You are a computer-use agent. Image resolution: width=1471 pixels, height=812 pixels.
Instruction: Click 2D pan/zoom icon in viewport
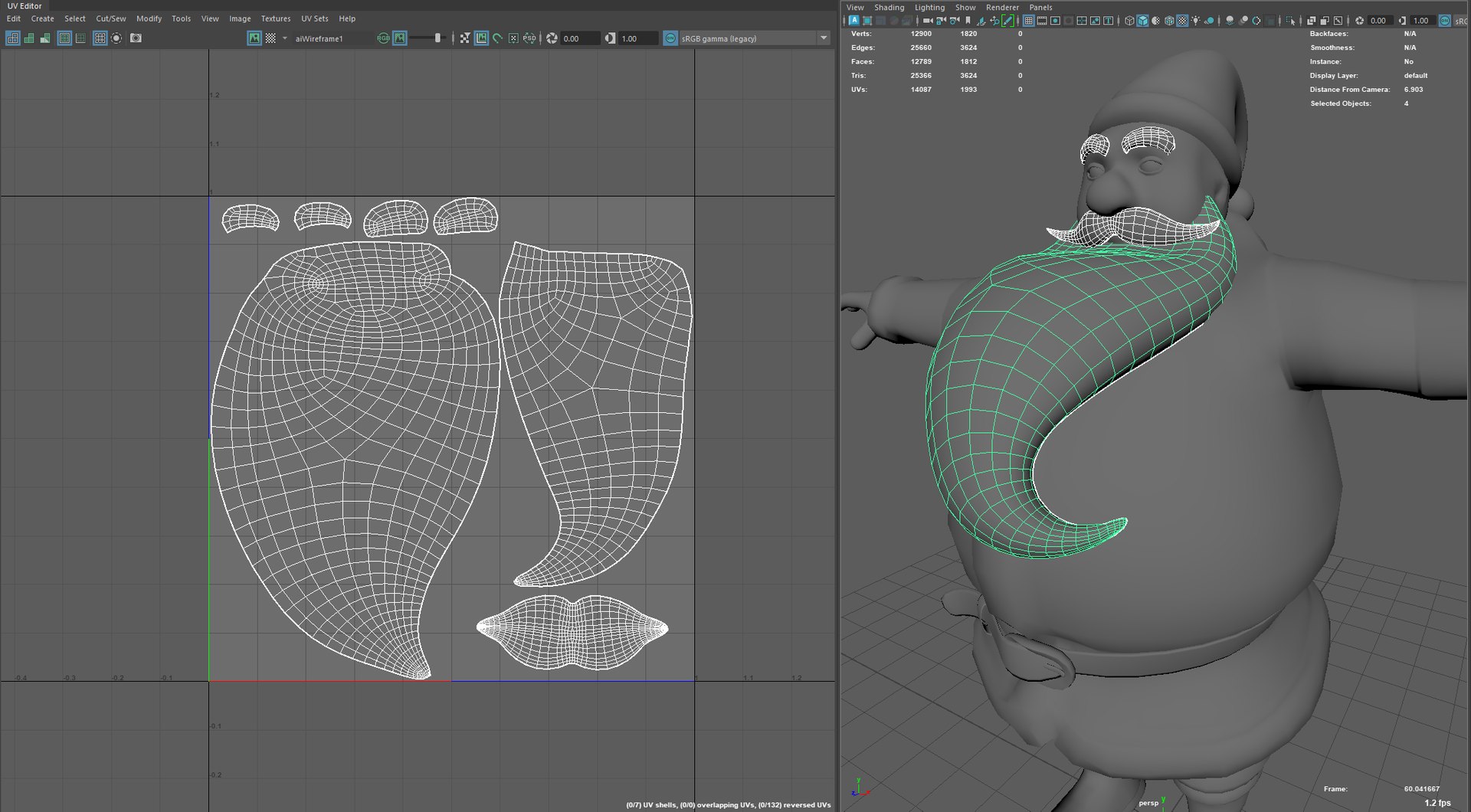(x=994, y=21)
